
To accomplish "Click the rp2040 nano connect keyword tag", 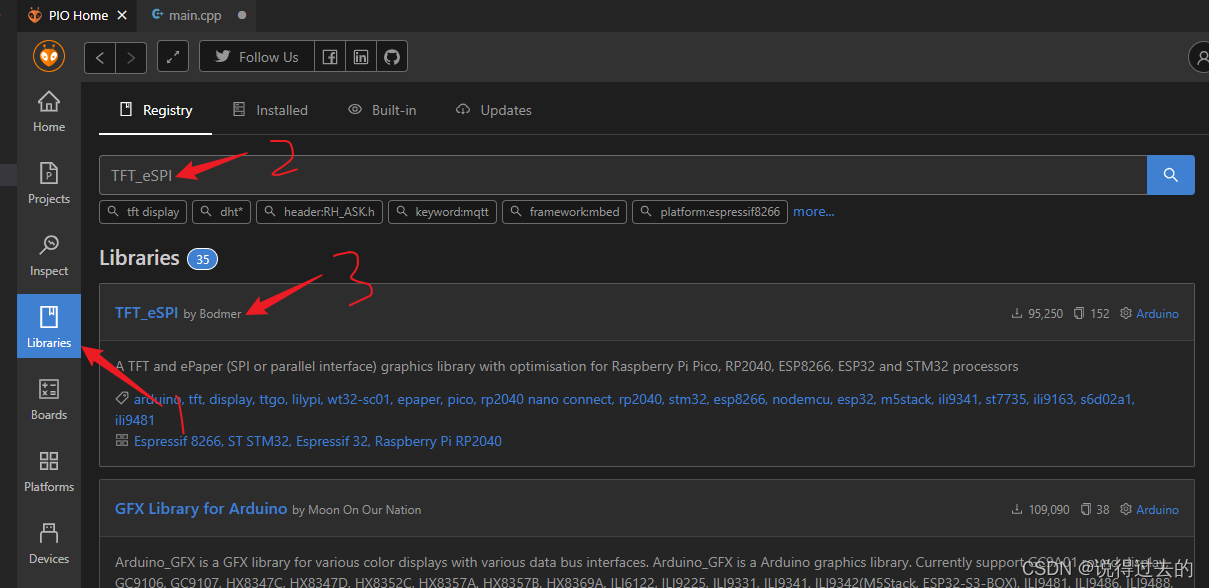I will 546,399.
